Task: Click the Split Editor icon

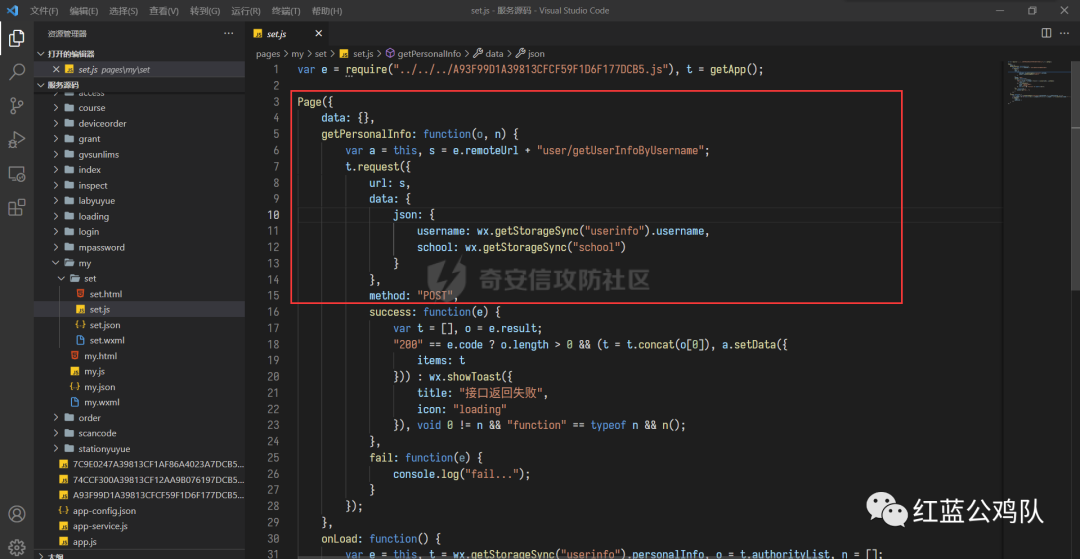Action: pyautogui.click(x=1046, y=33)
